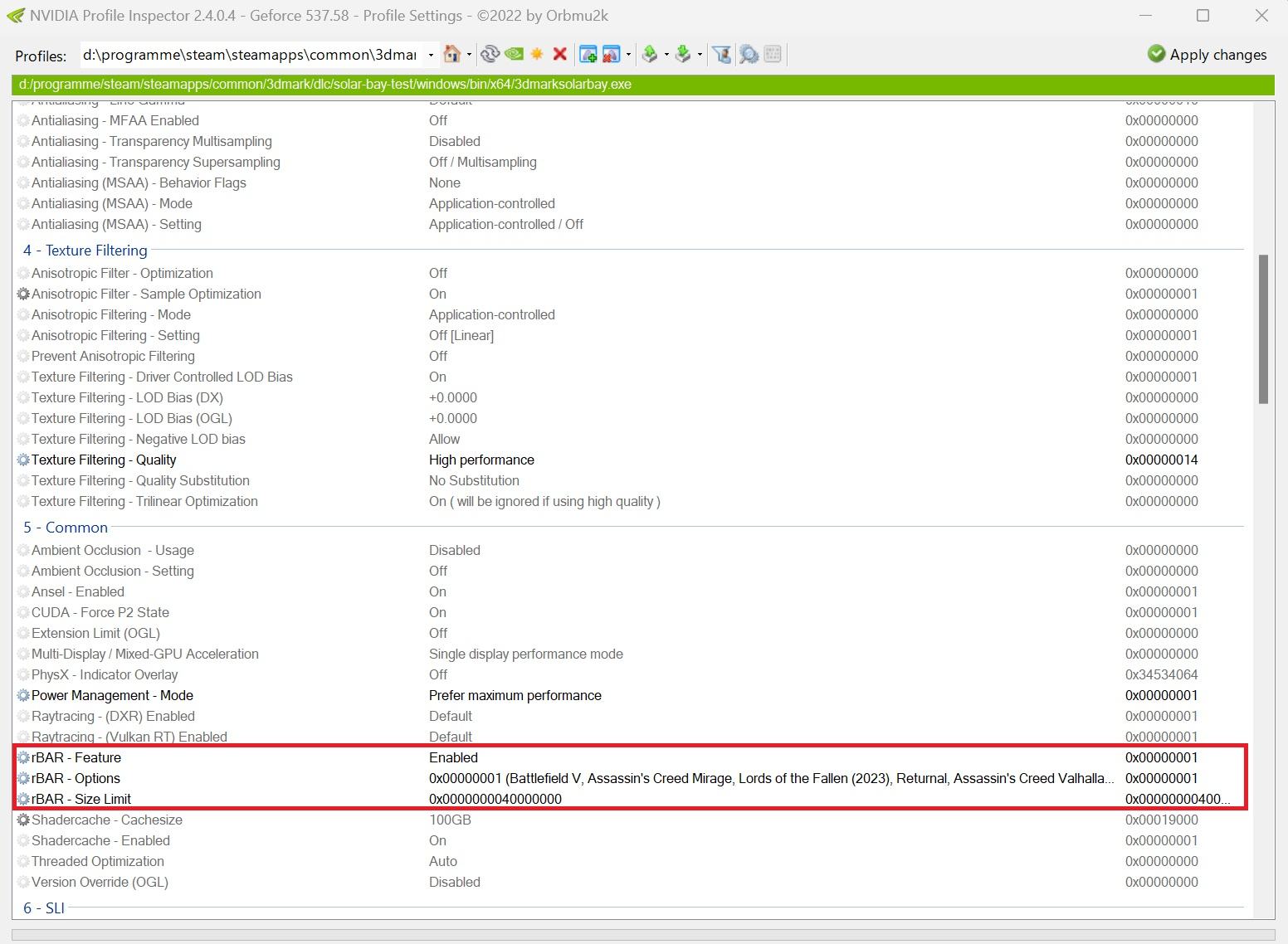Select Raytracing - (DXR) Enabled row
1288x944 pixels.
(x=631, y=716)
